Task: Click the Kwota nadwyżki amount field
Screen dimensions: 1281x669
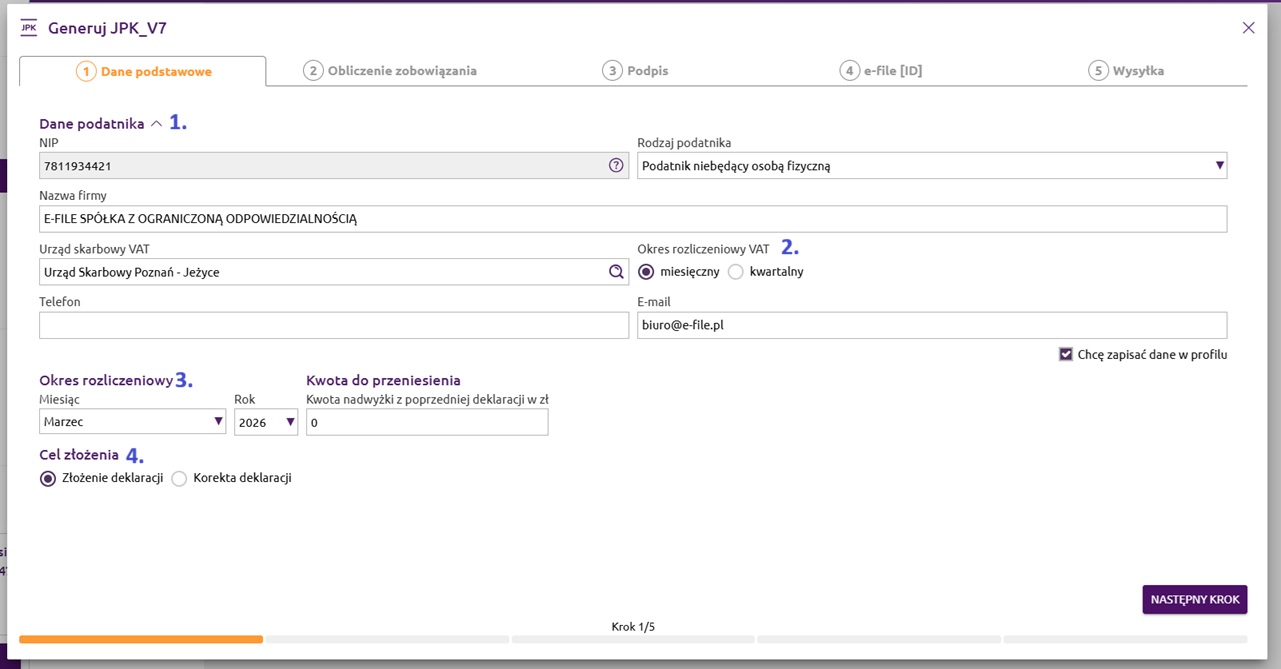Action: click(x=427, y=423)
